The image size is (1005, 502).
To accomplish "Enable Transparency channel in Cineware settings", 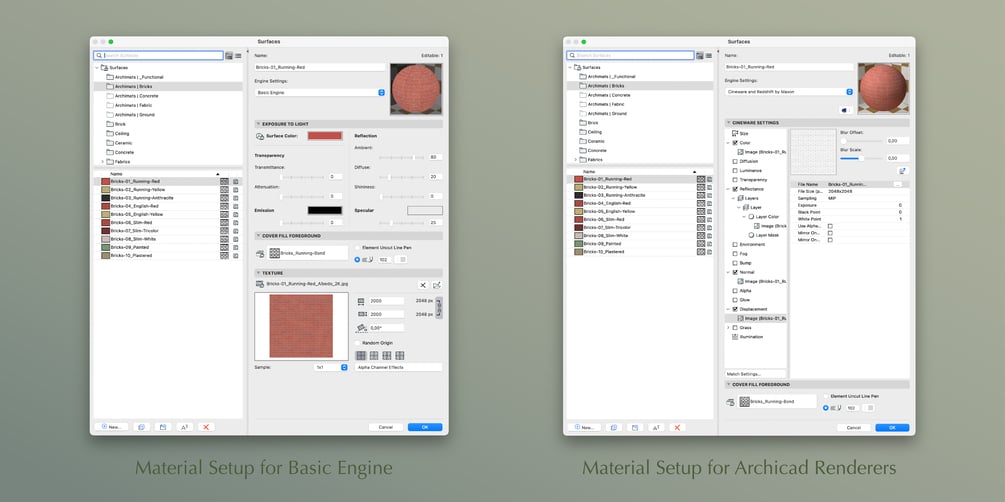I will [x=735, y=180].
